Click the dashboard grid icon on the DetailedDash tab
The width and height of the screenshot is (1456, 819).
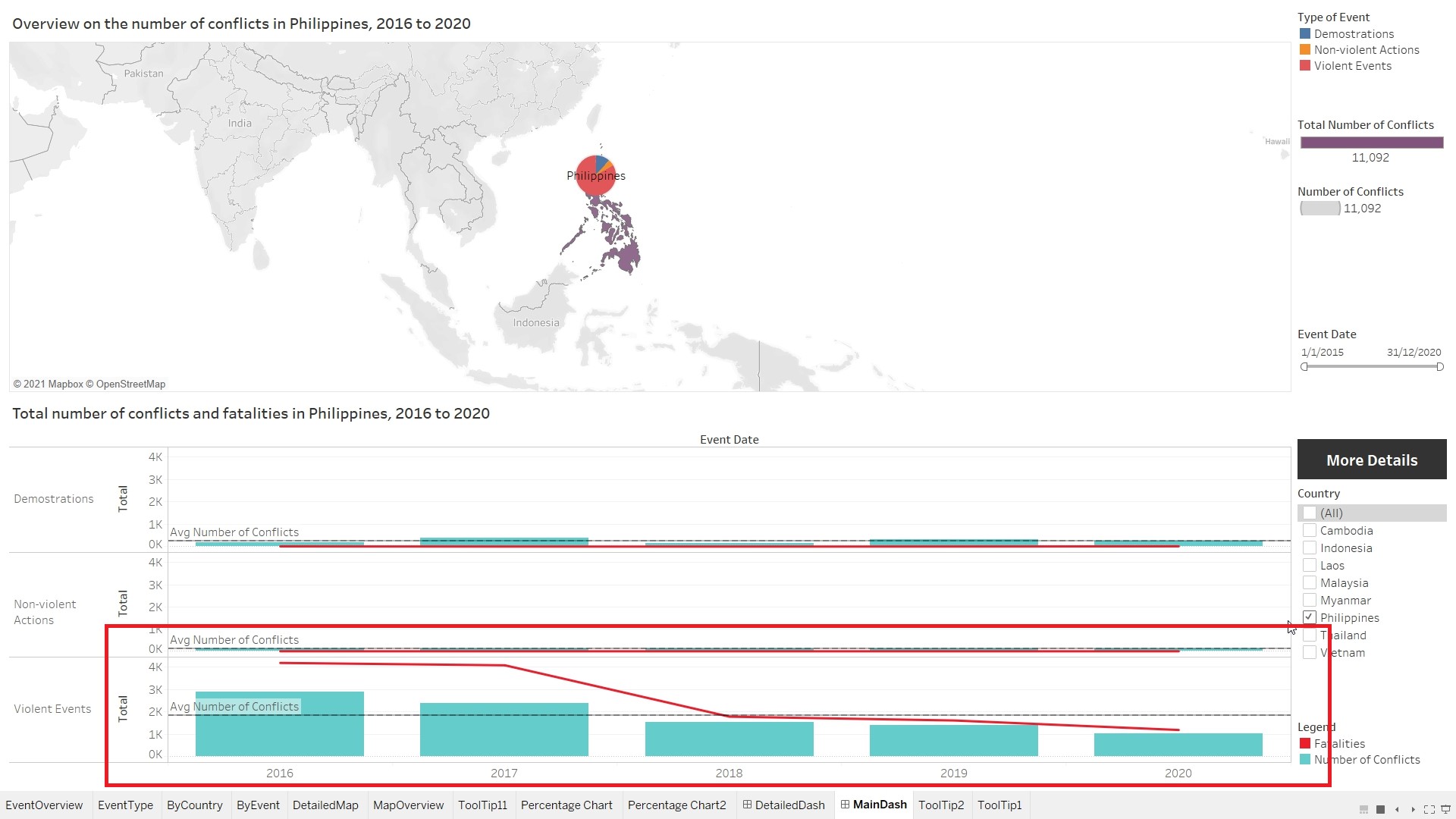click(x=747, y=805)
